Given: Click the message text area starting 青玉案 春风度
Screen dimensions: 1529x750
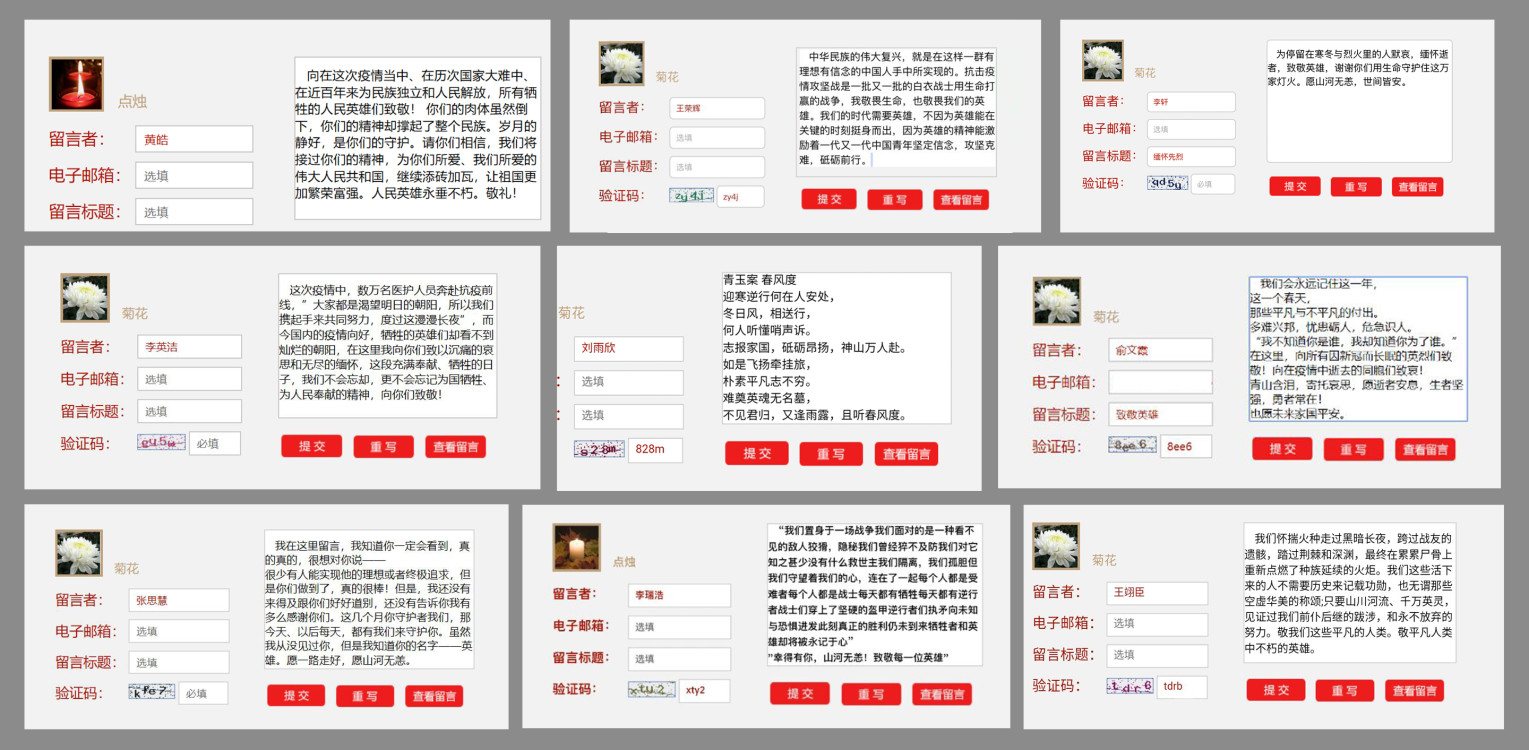Looking at the screenshot, I should coord(836,347).
